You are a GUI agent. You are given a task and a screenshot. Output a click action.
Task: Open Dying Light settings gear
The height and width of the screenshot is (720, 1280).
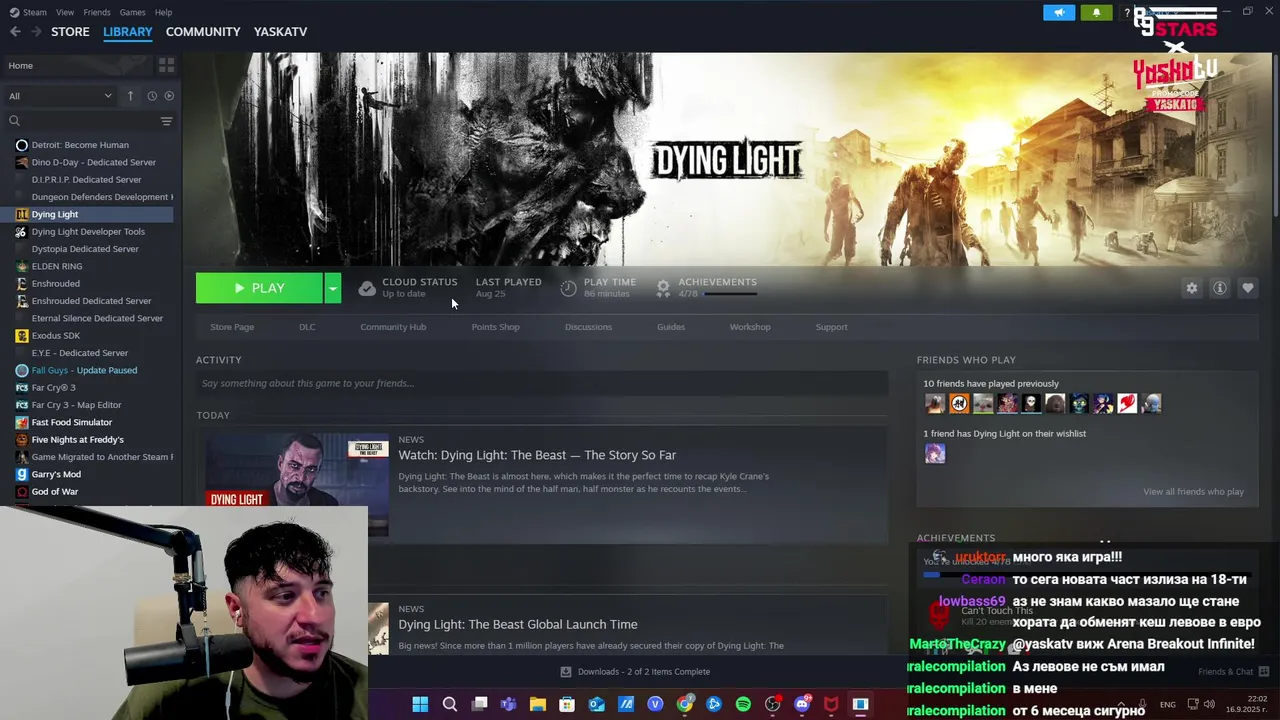1191,288
